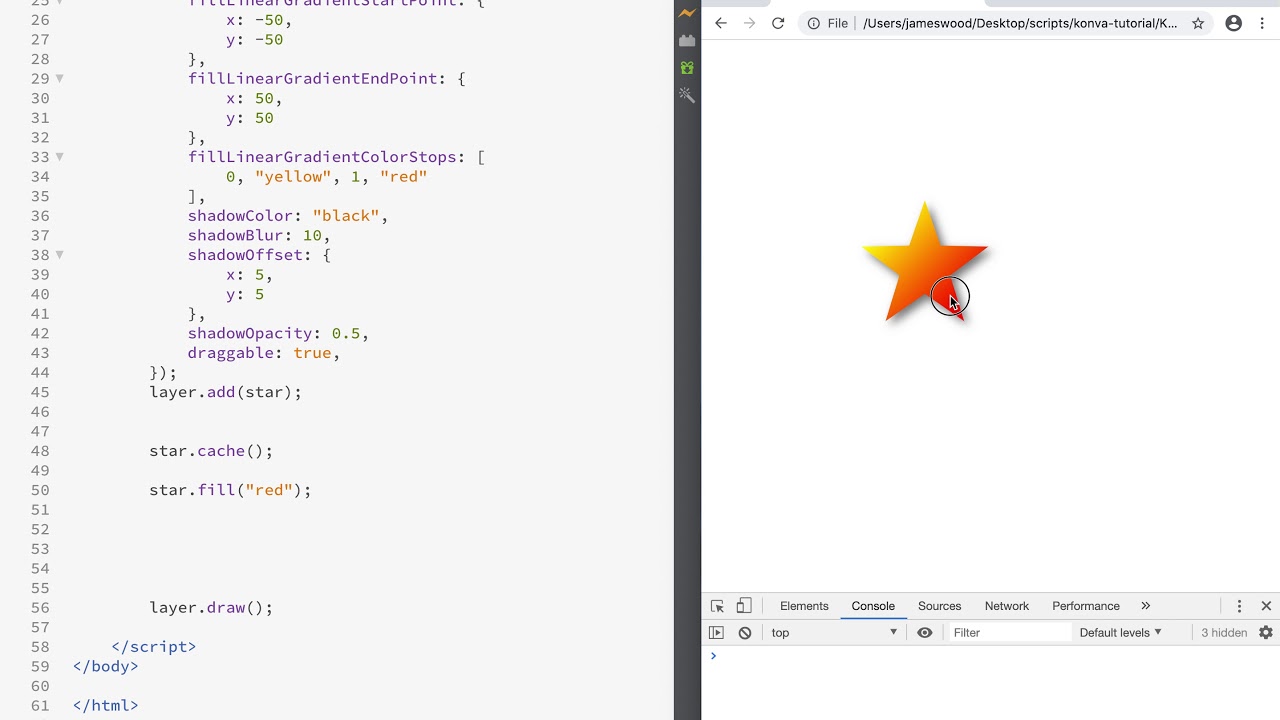Image resolution: width=1280 pixels, height=720 pixels.
Task: Switch to the Console tab
Action: tap(873, 606)
